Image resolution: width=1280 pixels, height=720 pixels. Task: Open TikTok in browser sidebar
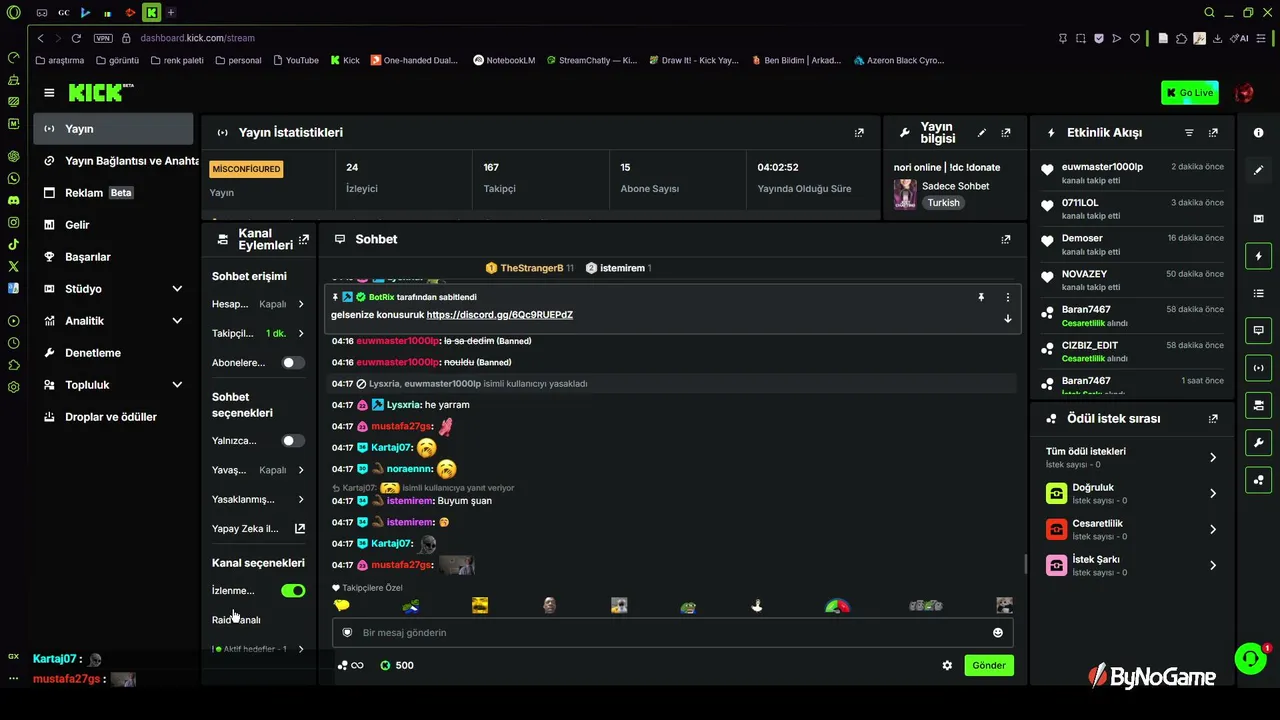(13, 244)
